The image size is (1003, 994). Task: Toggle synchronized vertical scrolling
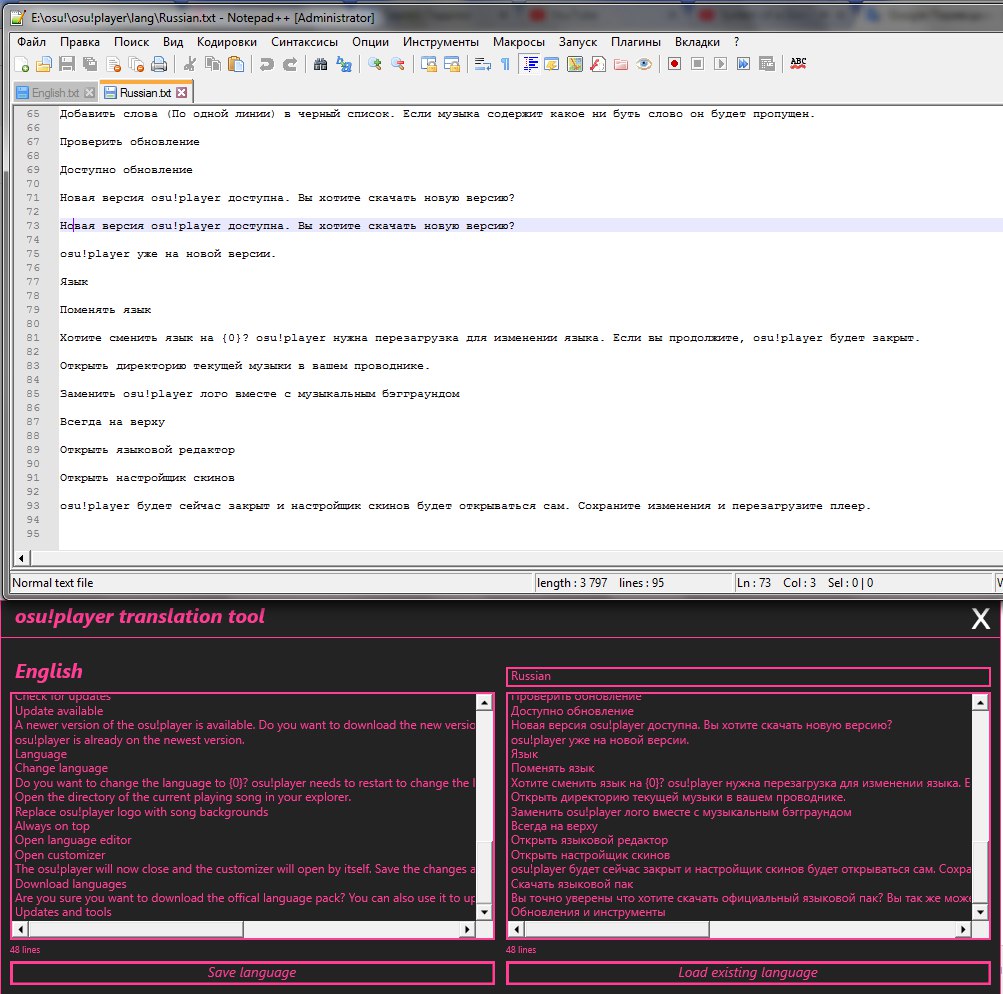point(429,64)
